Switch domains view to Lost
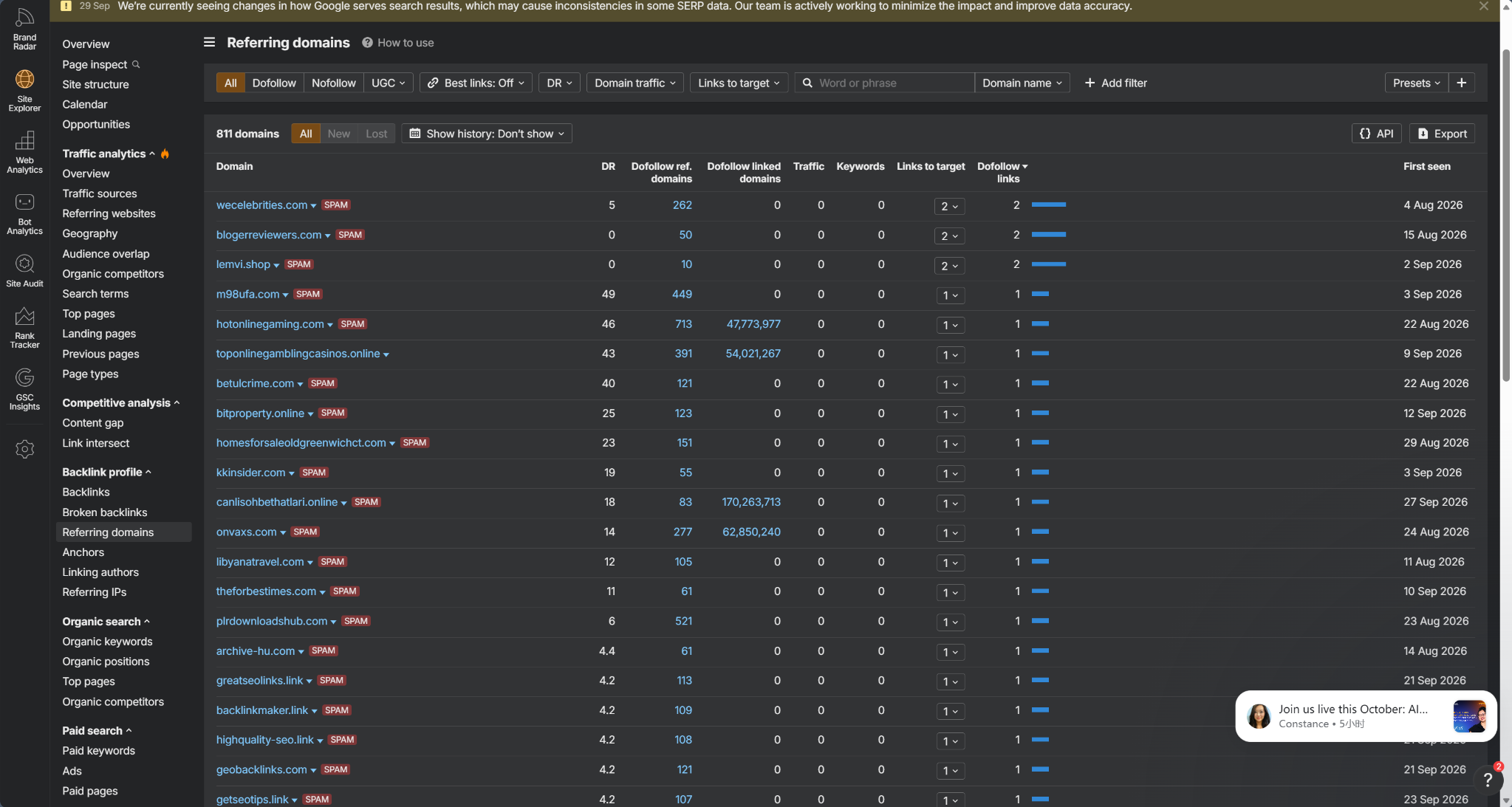 coord(376,134)
